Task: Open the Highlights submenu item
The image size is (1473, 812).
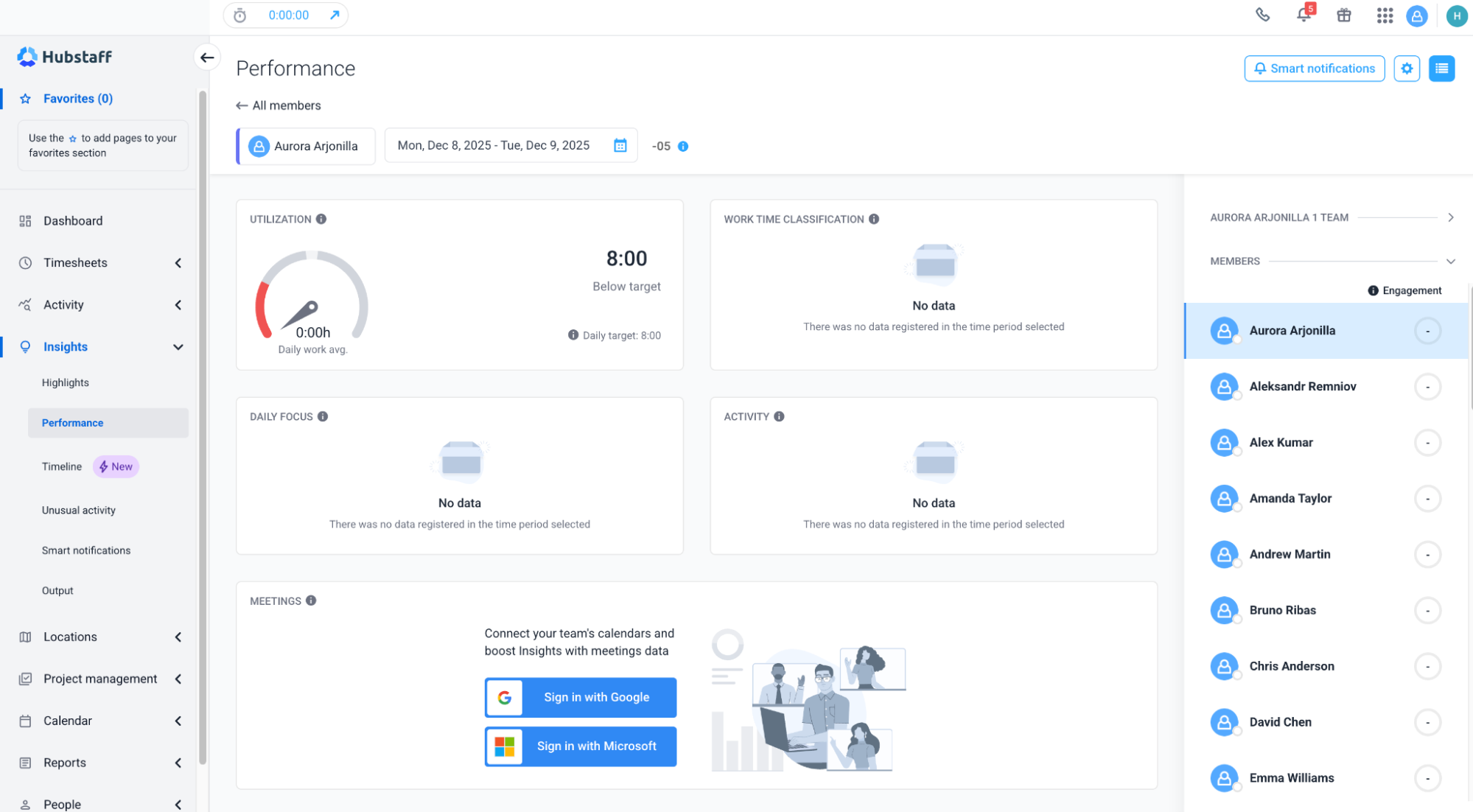Action: [x=65, y=382]
